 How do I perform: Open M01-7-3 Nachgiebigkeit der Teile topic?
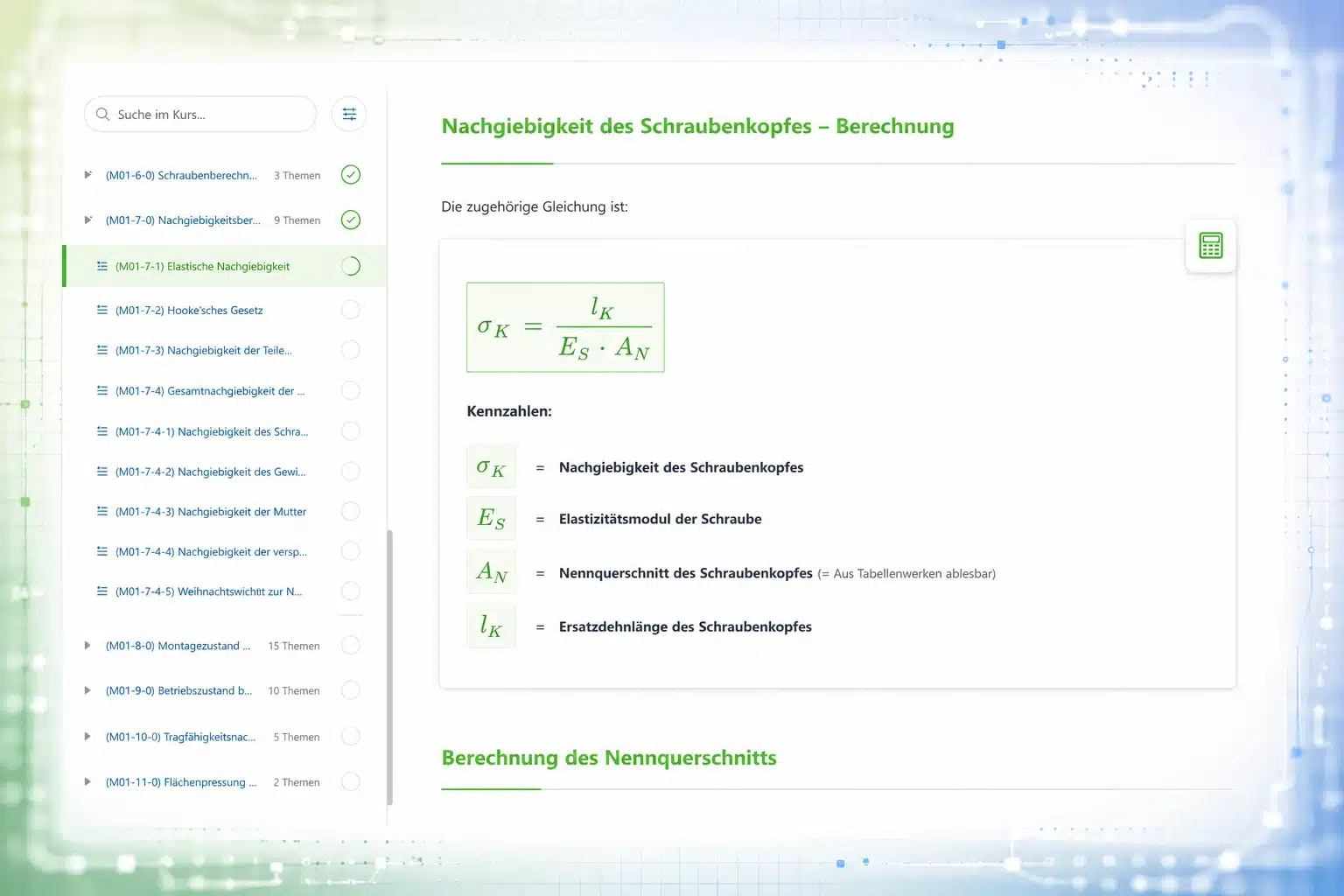203,350
